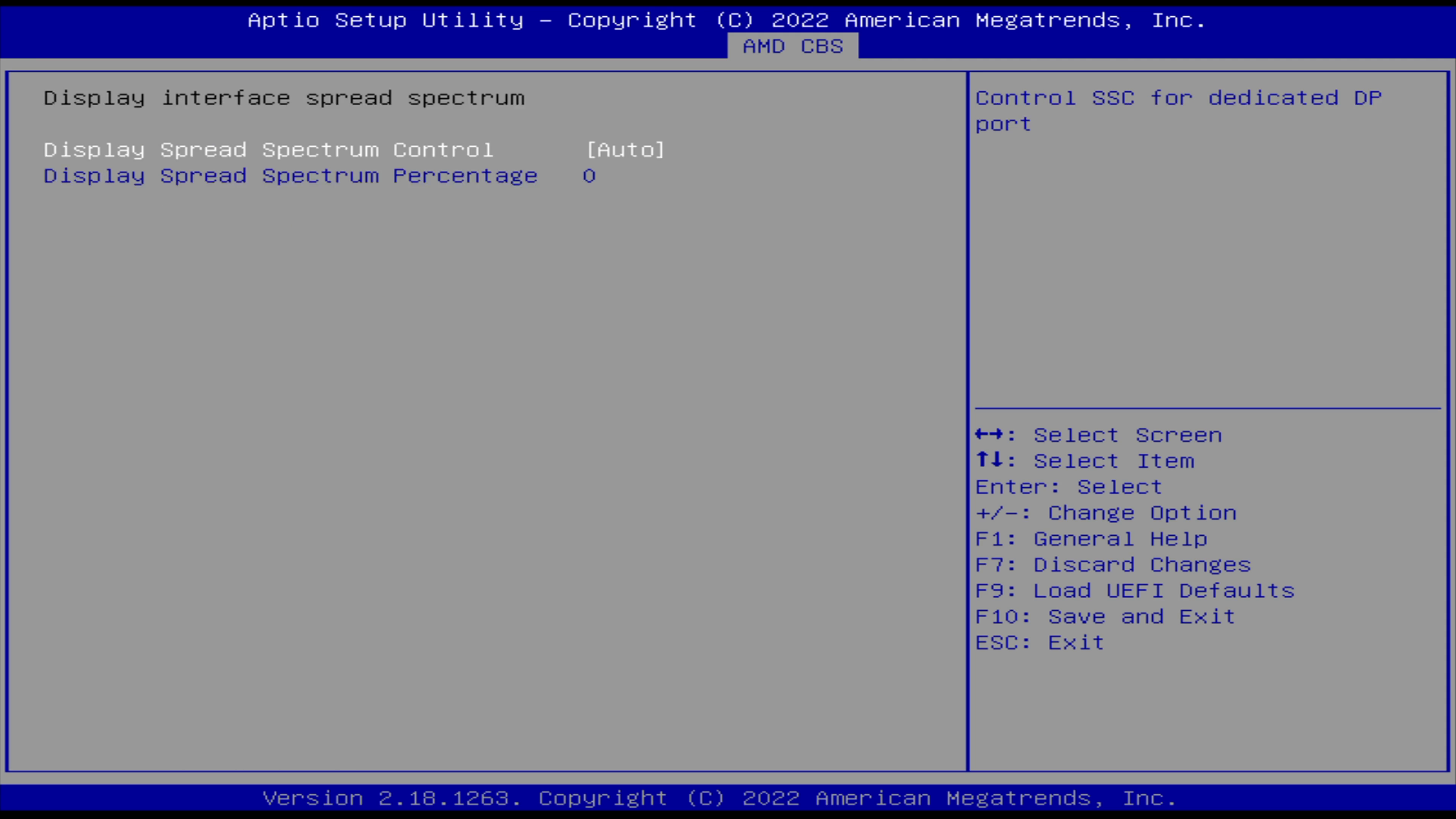This screenshot has width=1456, height=819.
Task: Click the Version 2.18.1263 footer text
Action: point(720,798)
